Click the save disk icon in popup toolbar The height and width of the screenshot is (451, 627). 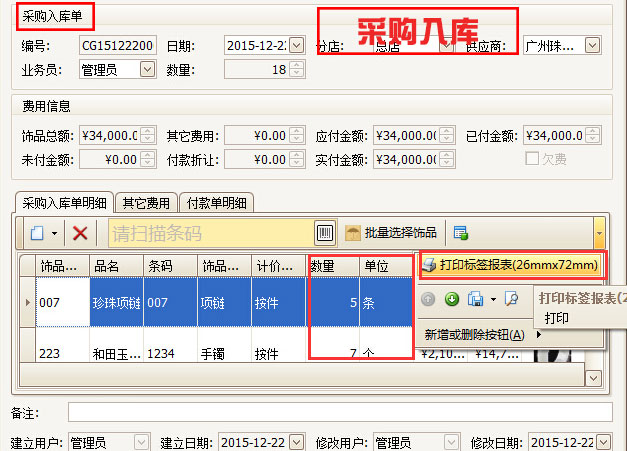(x=476, y=298)
